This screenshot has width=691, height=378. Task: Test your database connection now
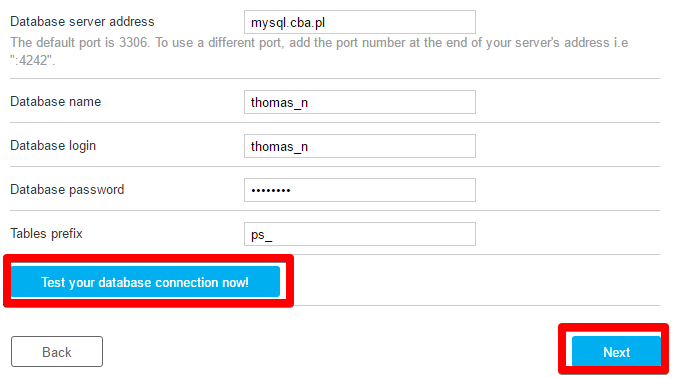coord(145,282)
